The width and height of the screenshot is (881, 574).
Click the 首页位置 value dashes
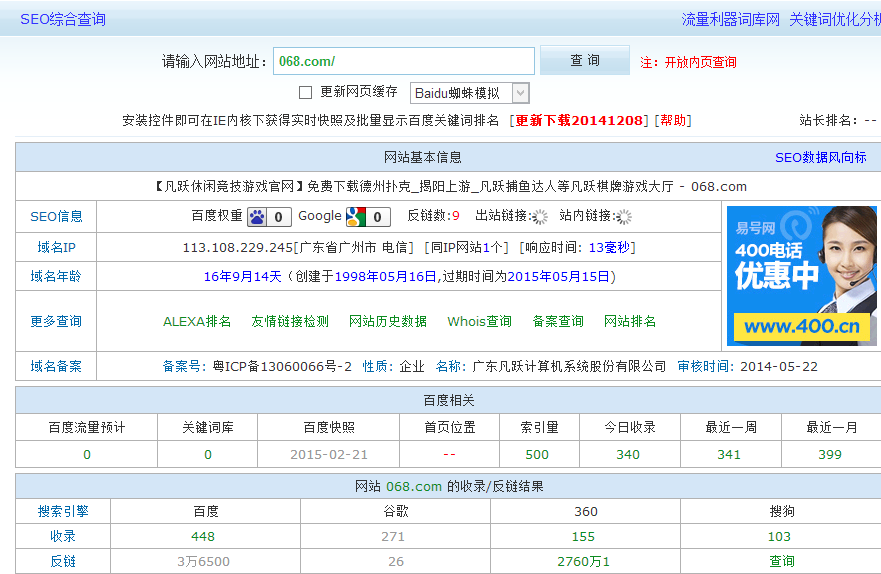[449, 455]
